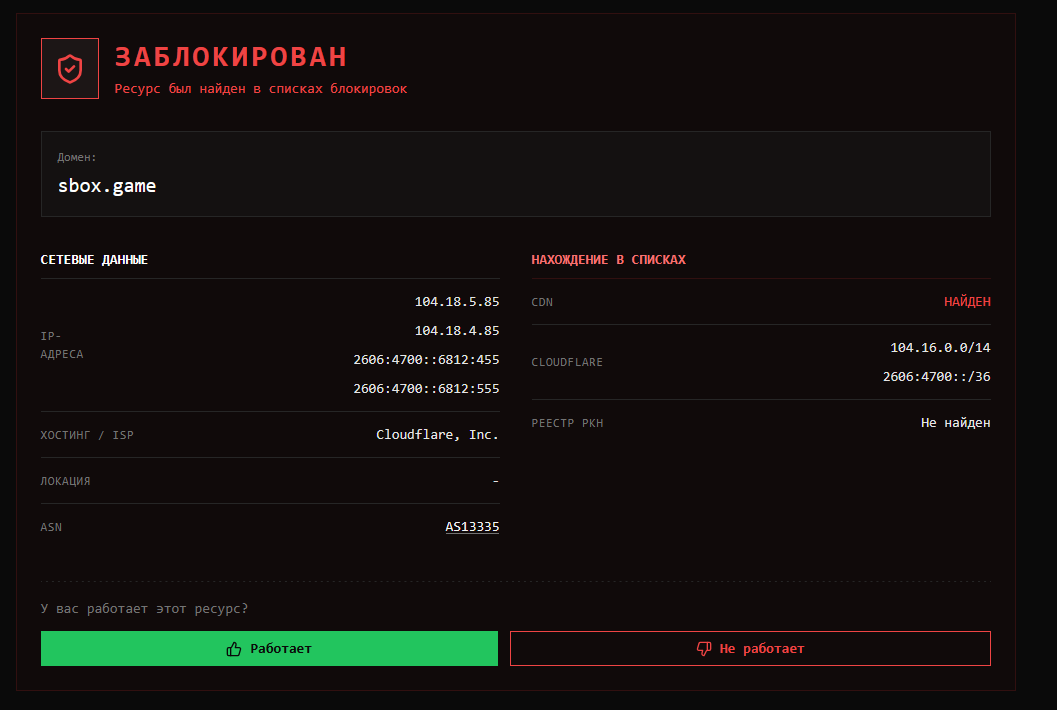This screenshot has height=710, width=1057.
Task: Select IPv6 address 2606:4700::6812:455
Action: point(426,359)
